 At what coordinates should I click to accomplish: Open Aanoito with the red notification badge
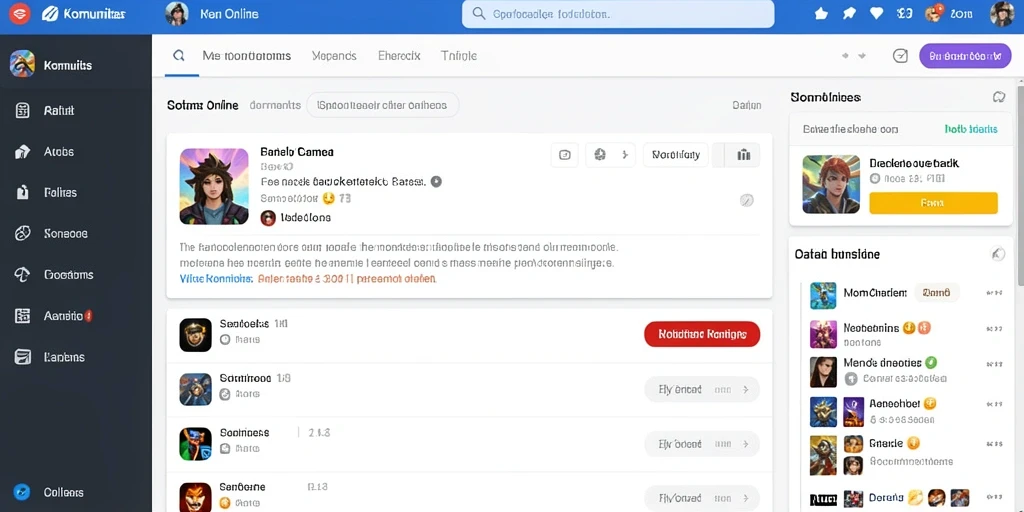(76, 316)
